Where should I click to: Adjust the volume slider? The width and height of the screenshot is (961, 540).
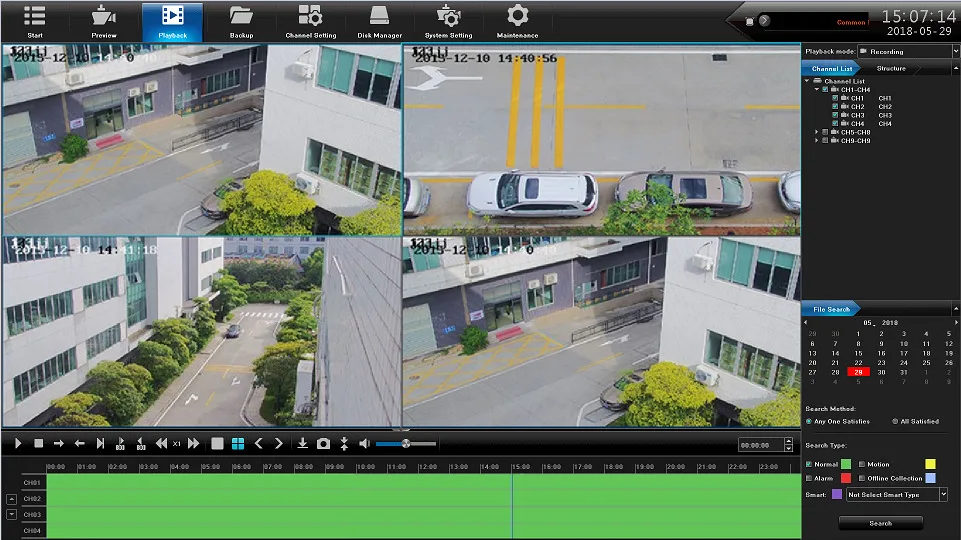point(406,443)
